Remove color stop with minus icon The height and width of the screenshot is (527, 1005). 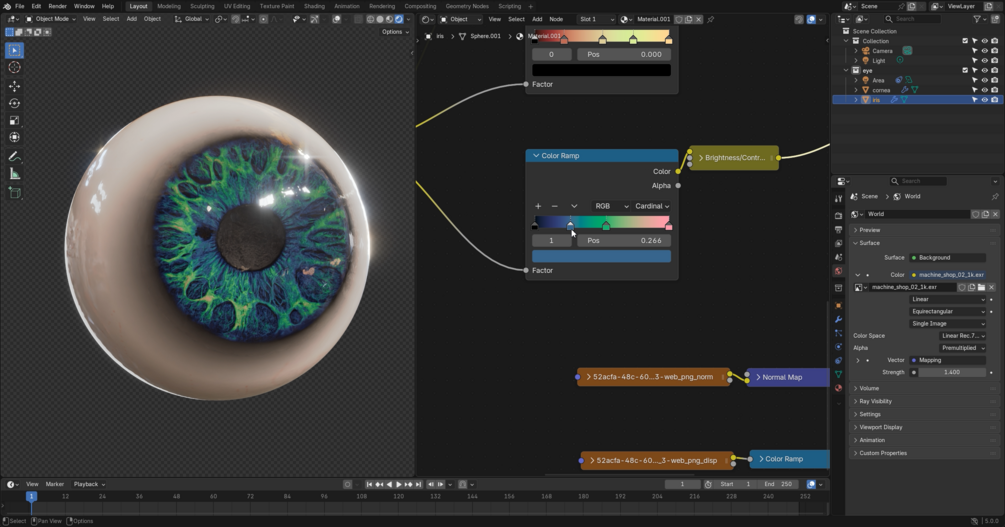(x=554, y=206)
